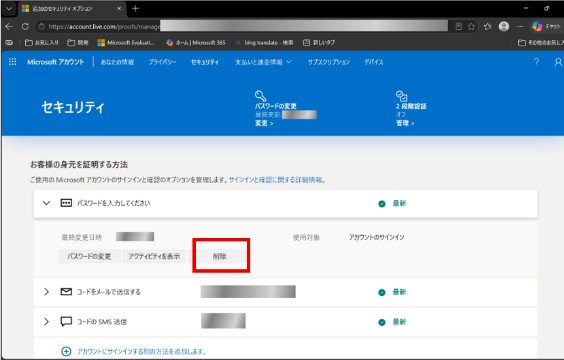
Task: Click the plus circle add icon
Action: 66,351
